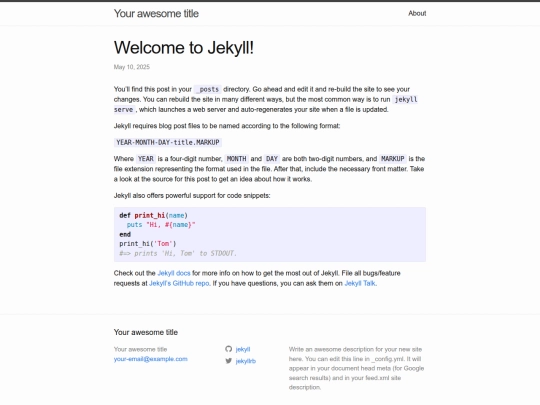This screenshot has width=540, height=405.
Task: Open the About page link
Action: tap(417, 13)
